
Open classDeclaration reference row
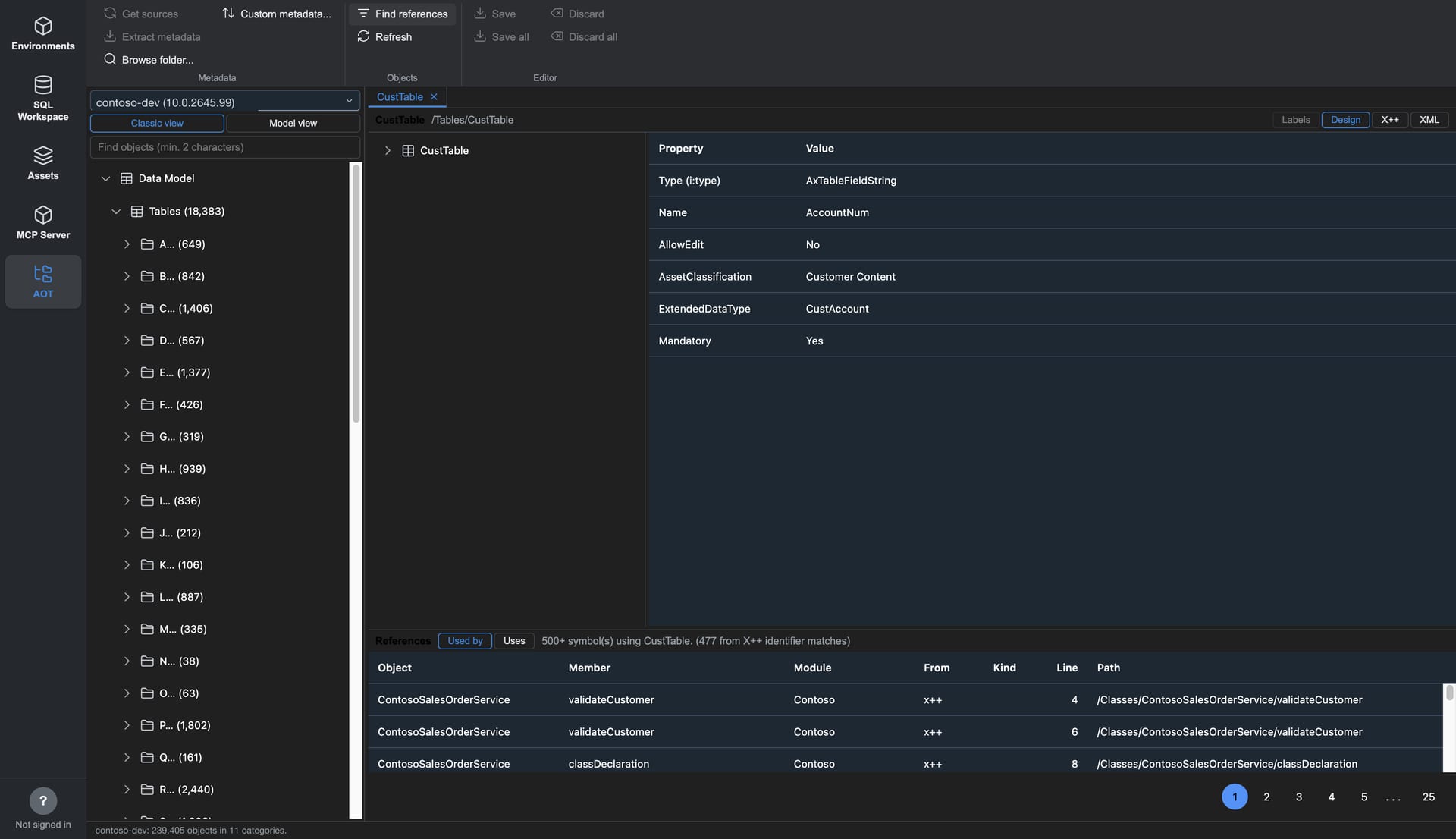[x=905, y=762]
